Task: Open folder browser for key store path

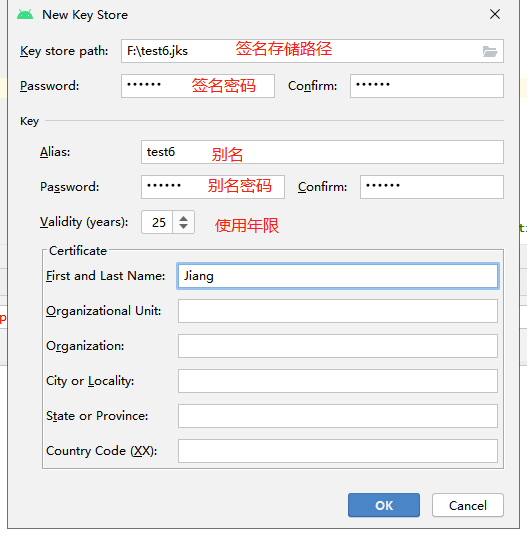Action: (490, 51)
